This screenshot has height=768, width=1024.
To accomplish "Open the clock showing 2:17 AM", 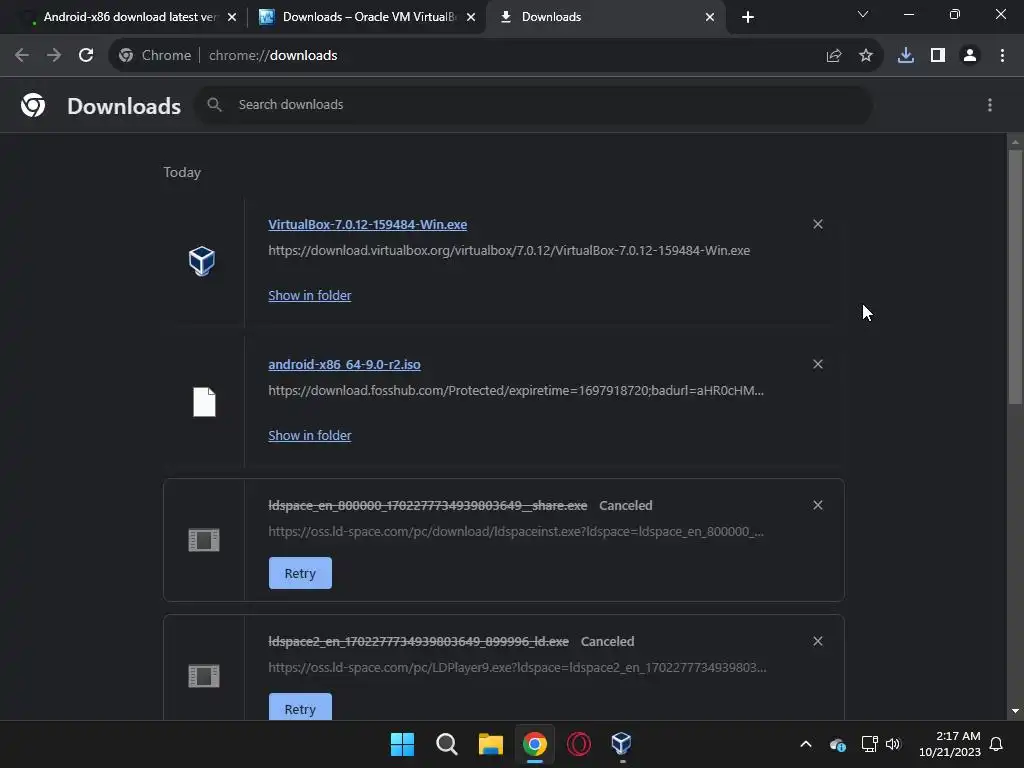I will point(950,744).
